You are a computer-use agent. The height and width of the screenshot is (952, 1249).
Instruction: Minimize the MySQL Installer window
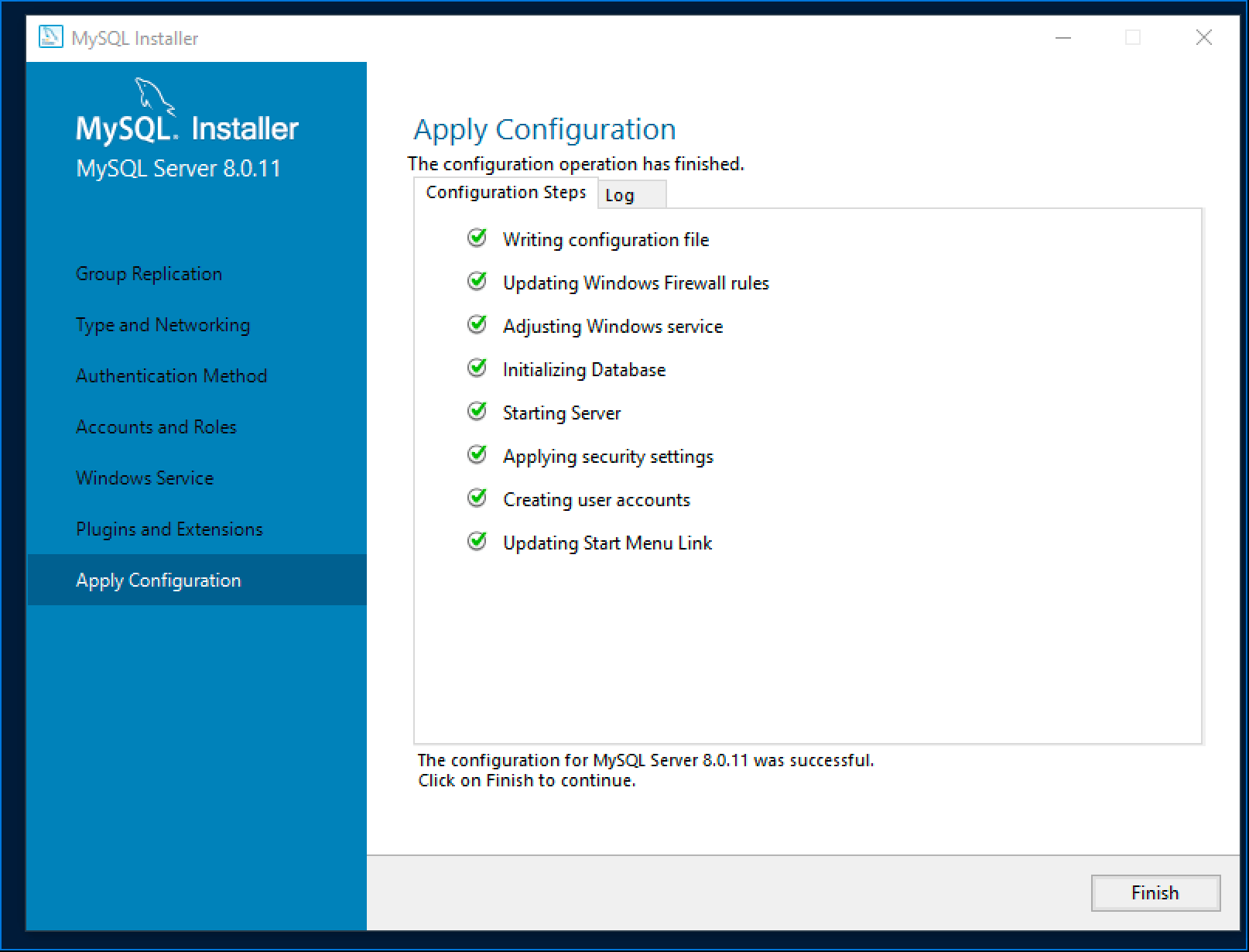click(1063, 38)
